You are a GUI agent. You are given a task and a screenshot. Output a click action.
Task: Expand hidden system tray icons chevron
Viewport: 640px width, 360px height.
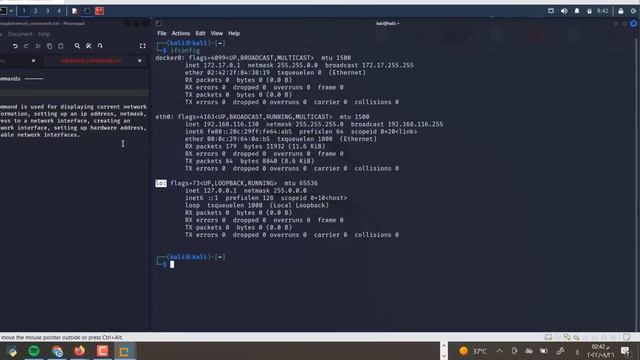tap(499, 351)
